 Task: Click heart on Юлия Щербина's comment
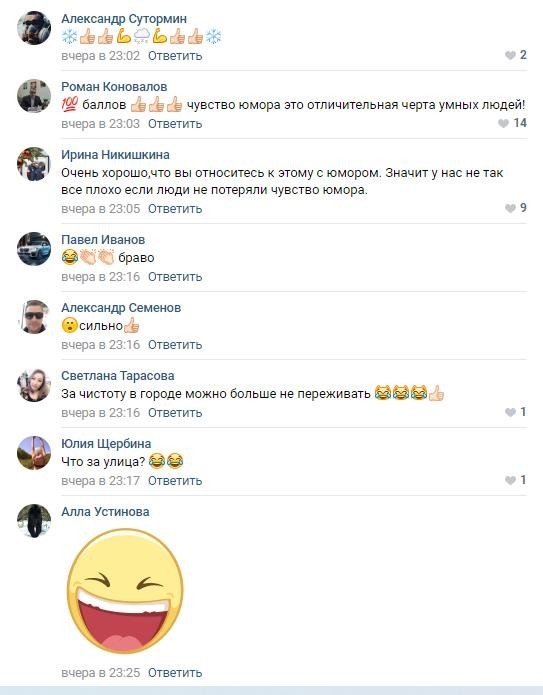coord(510,480)
